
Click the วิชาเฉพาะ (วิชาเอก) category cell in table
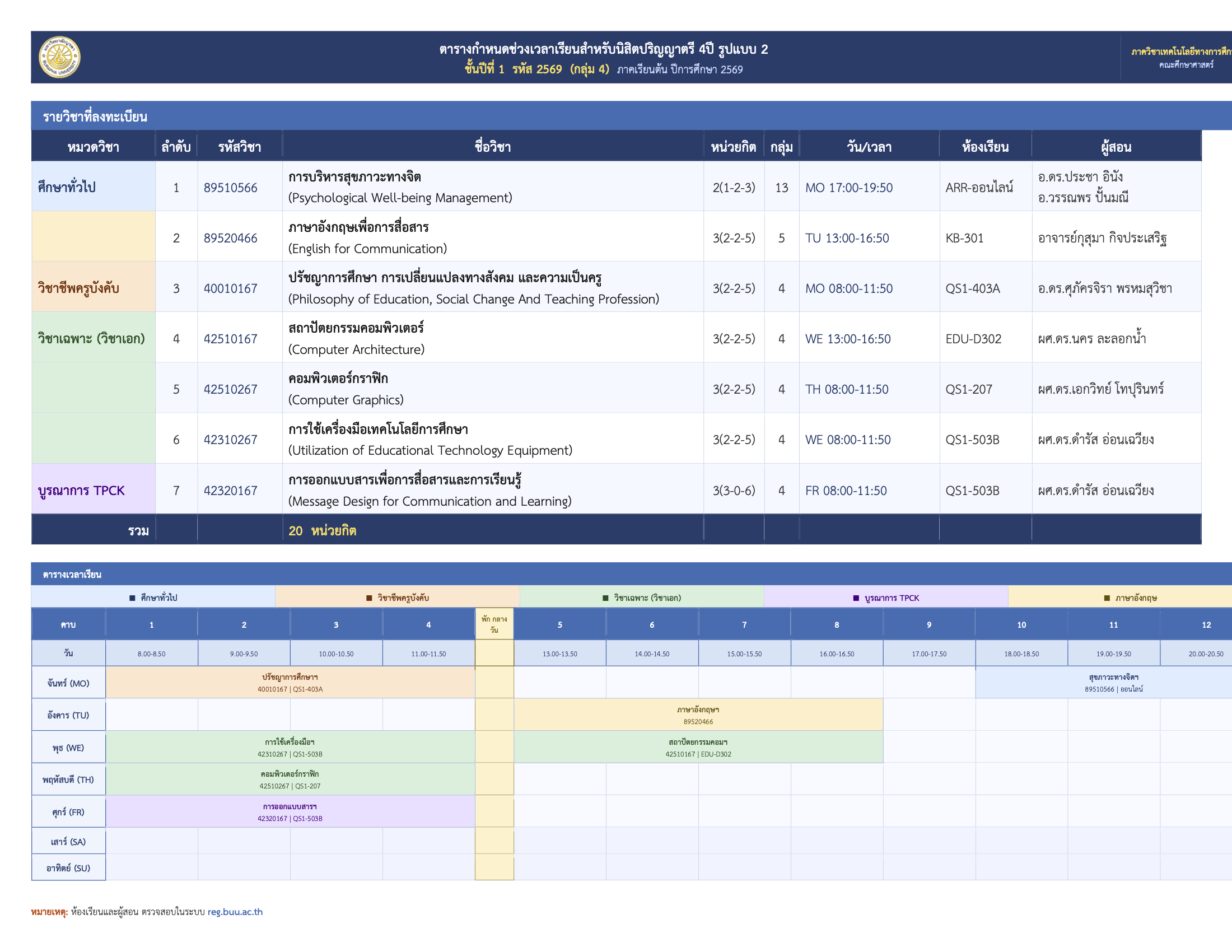[93, 337]
